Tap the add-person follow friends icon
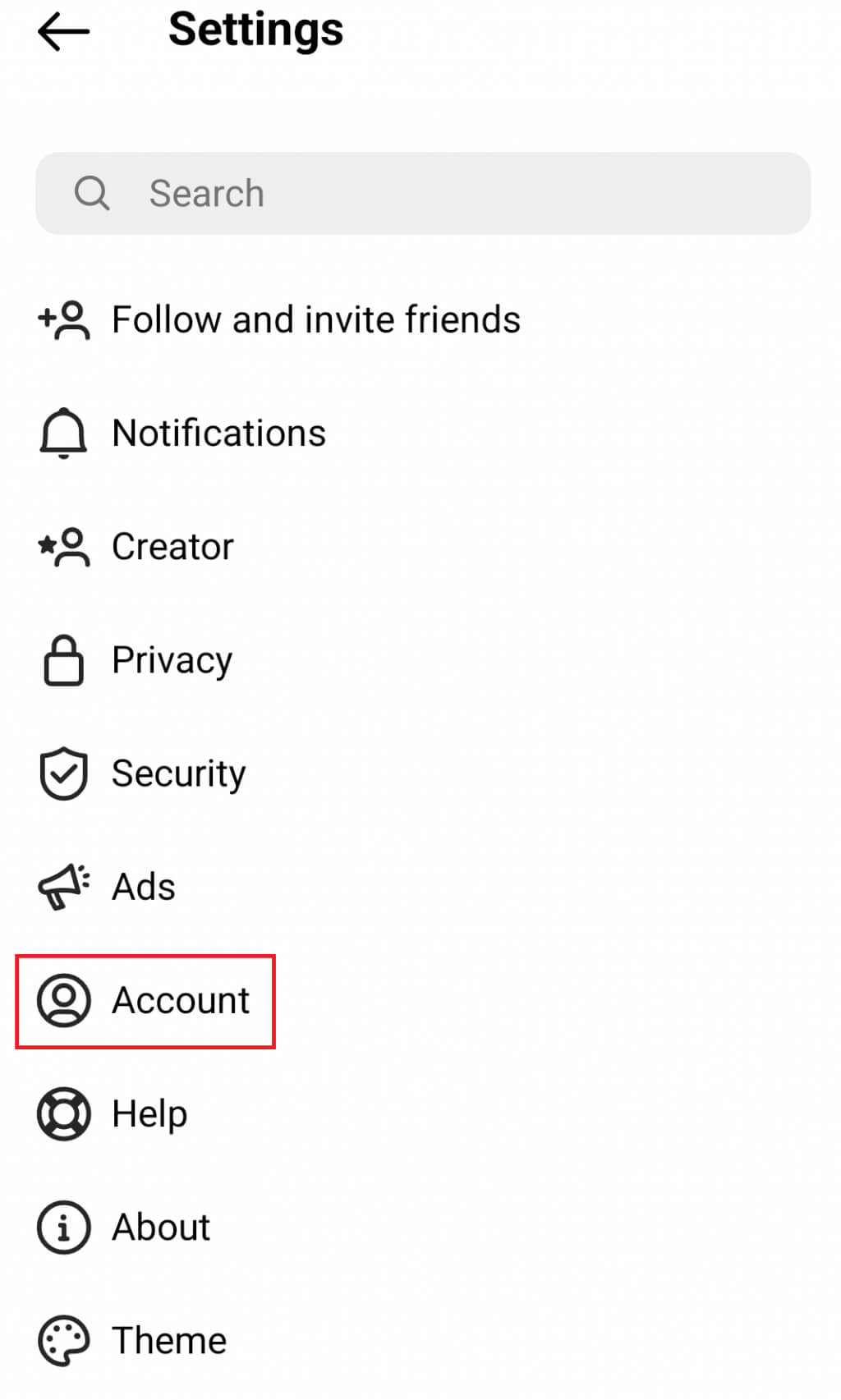The height and width of the screenshot is (1400, 841). 64,320
